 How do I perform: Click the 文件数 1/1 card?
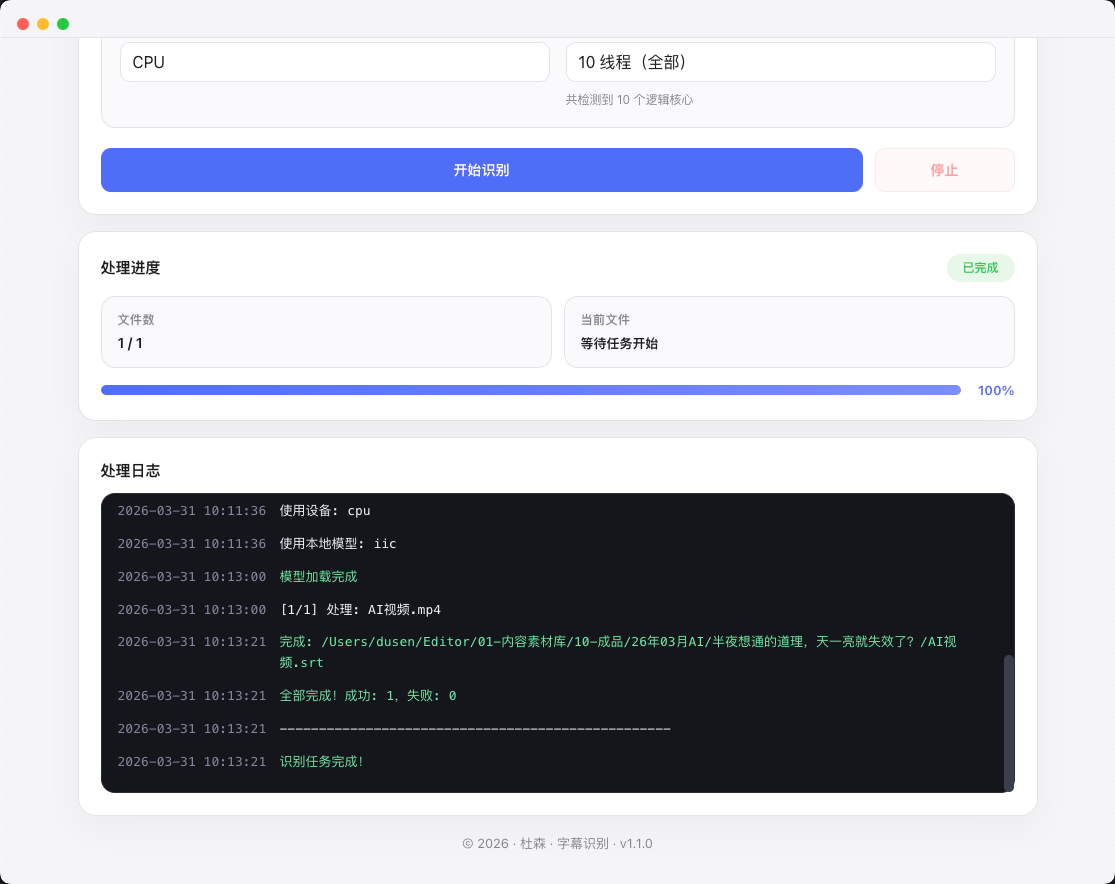(326, 331)
